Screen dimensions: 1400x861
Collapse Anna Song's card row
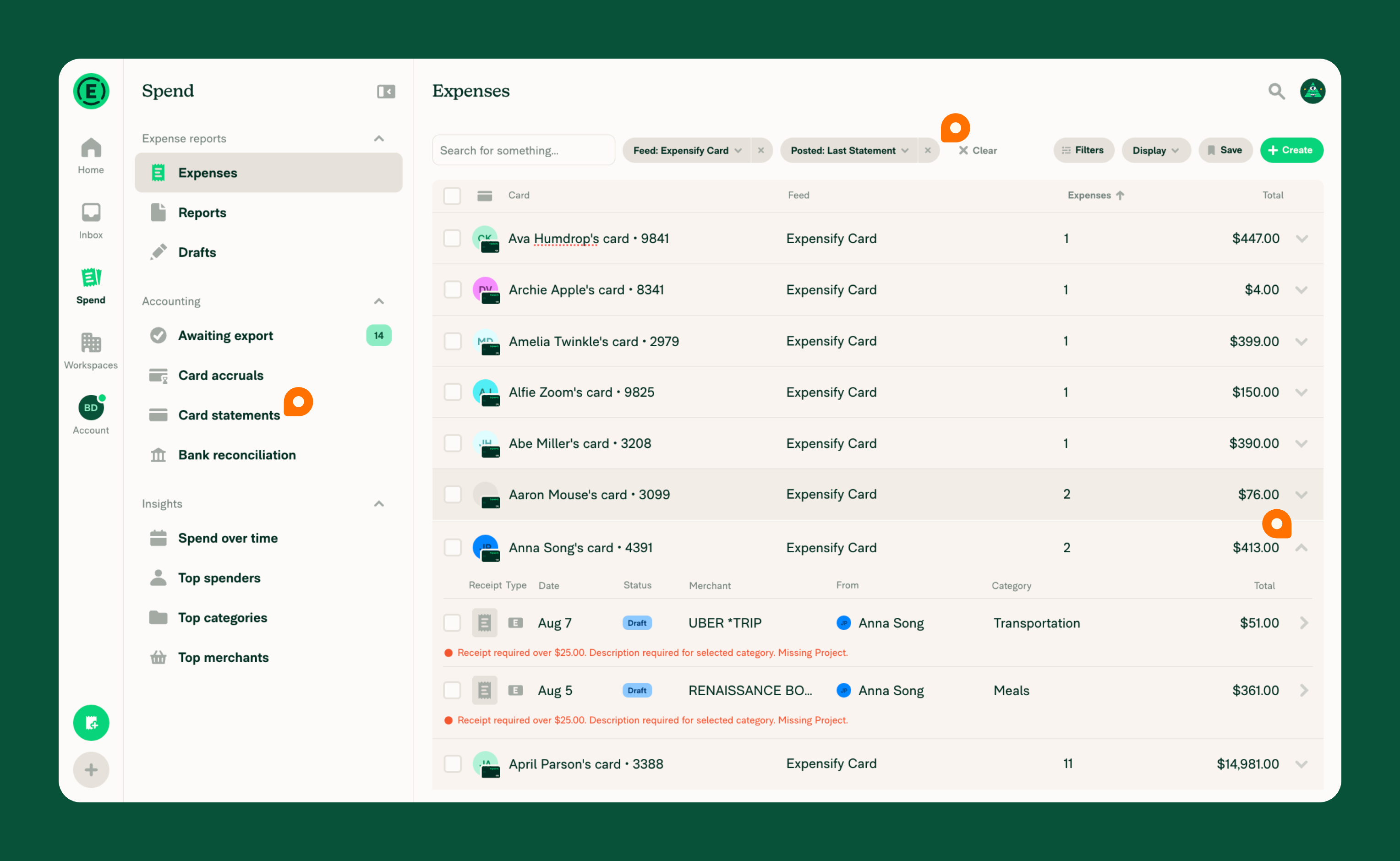point(1302,548)
